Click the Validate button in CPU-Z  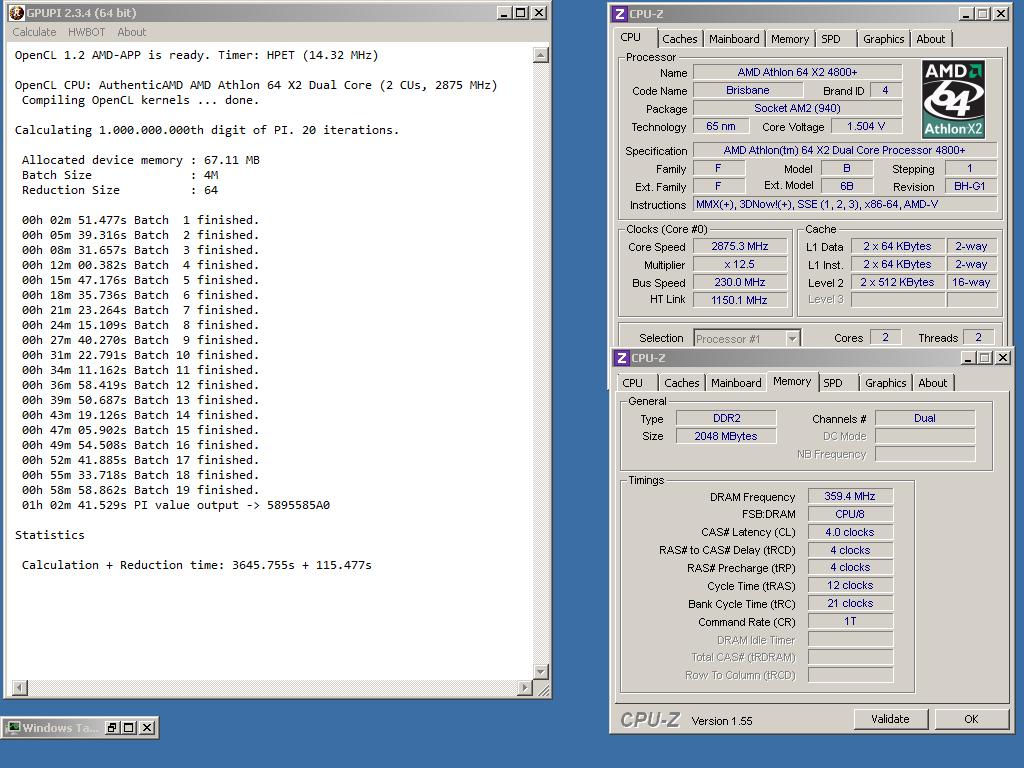point(890,719)
